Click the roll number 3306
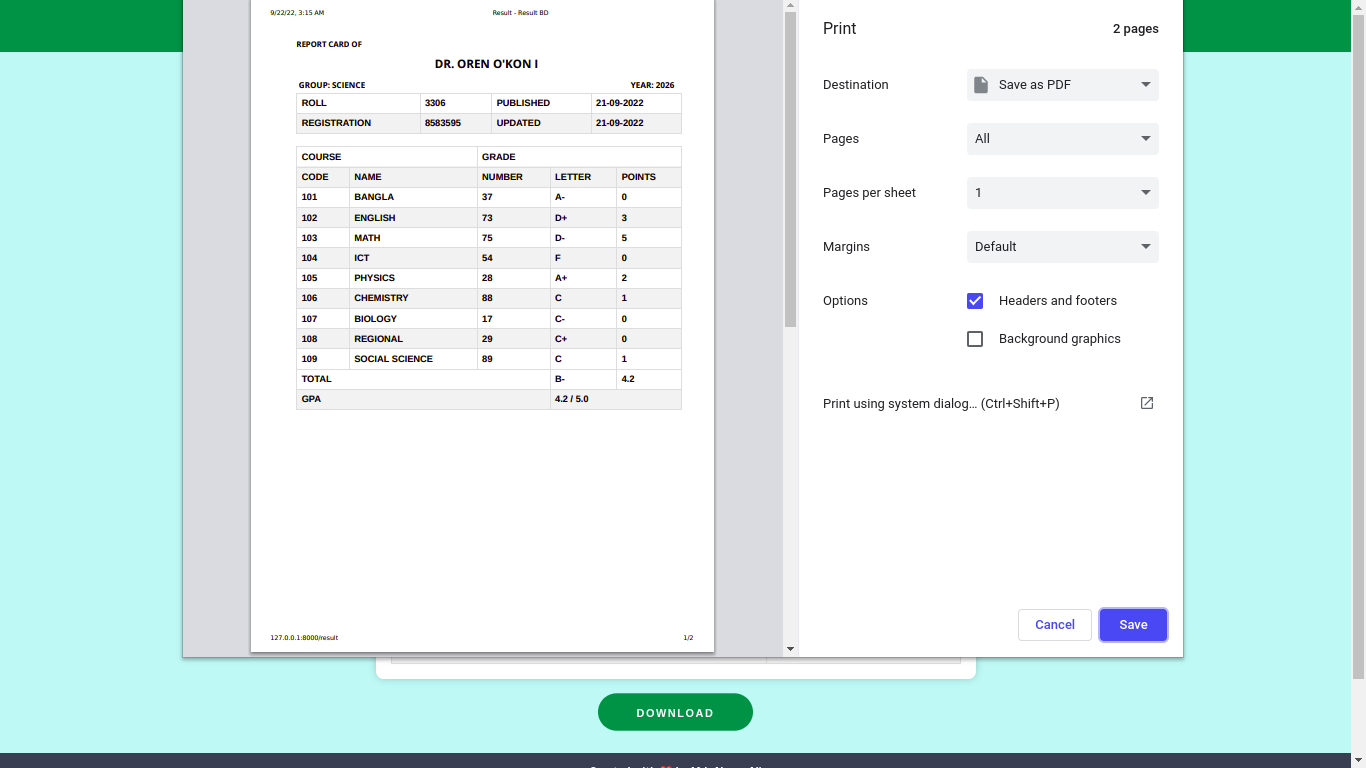The image size is (1366, 768). click(x=435, y=103)
